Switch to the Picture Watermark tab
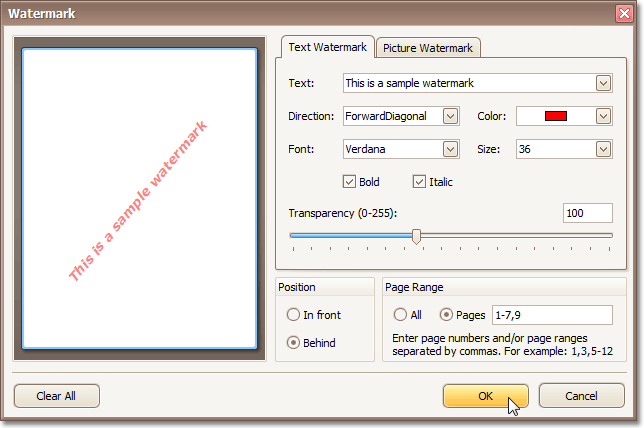Viewport: 644px width, 428px height. 428,48
